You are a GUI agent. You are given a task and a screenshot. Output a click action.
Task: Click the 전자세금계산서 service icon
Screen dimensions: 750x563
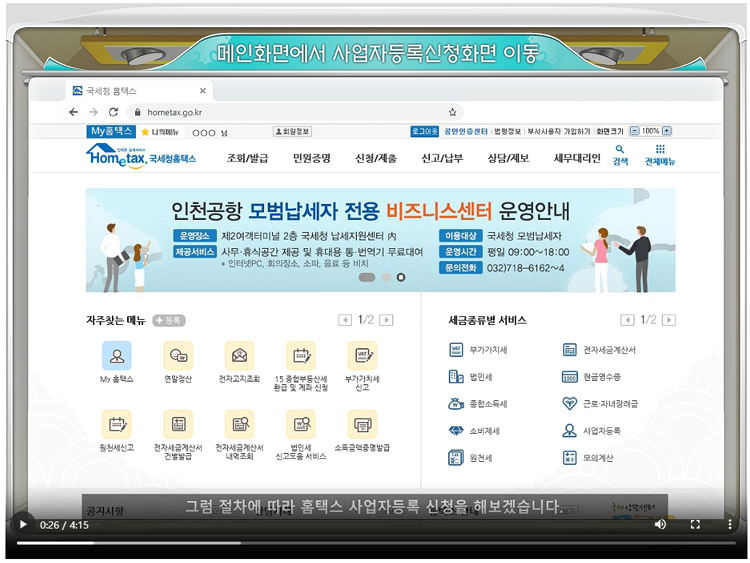[569, 350]
